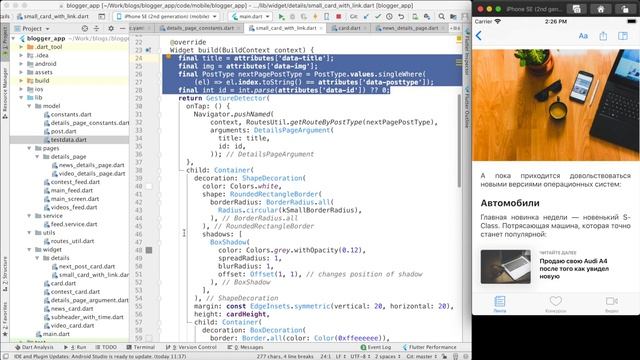Open main_feed.dart in project tree
The image size is (640, 360).
tap(71, 191)
